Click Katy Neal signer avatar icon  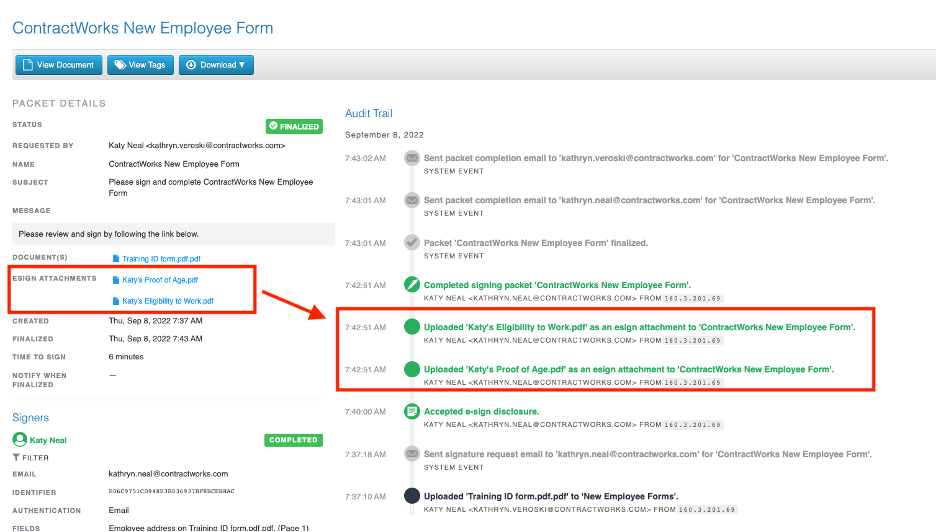pyautogui.click(x=20, y=439)
